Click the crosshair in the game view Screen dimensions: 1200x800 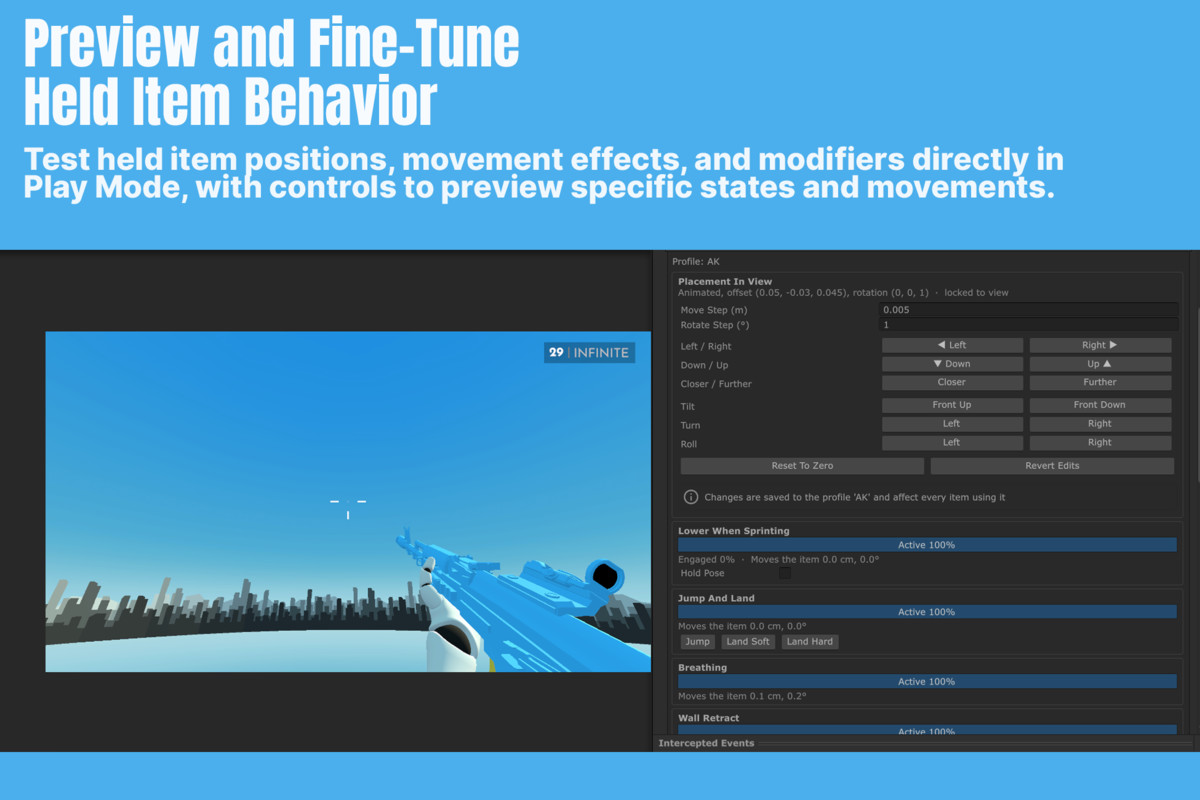coord(348,507)
